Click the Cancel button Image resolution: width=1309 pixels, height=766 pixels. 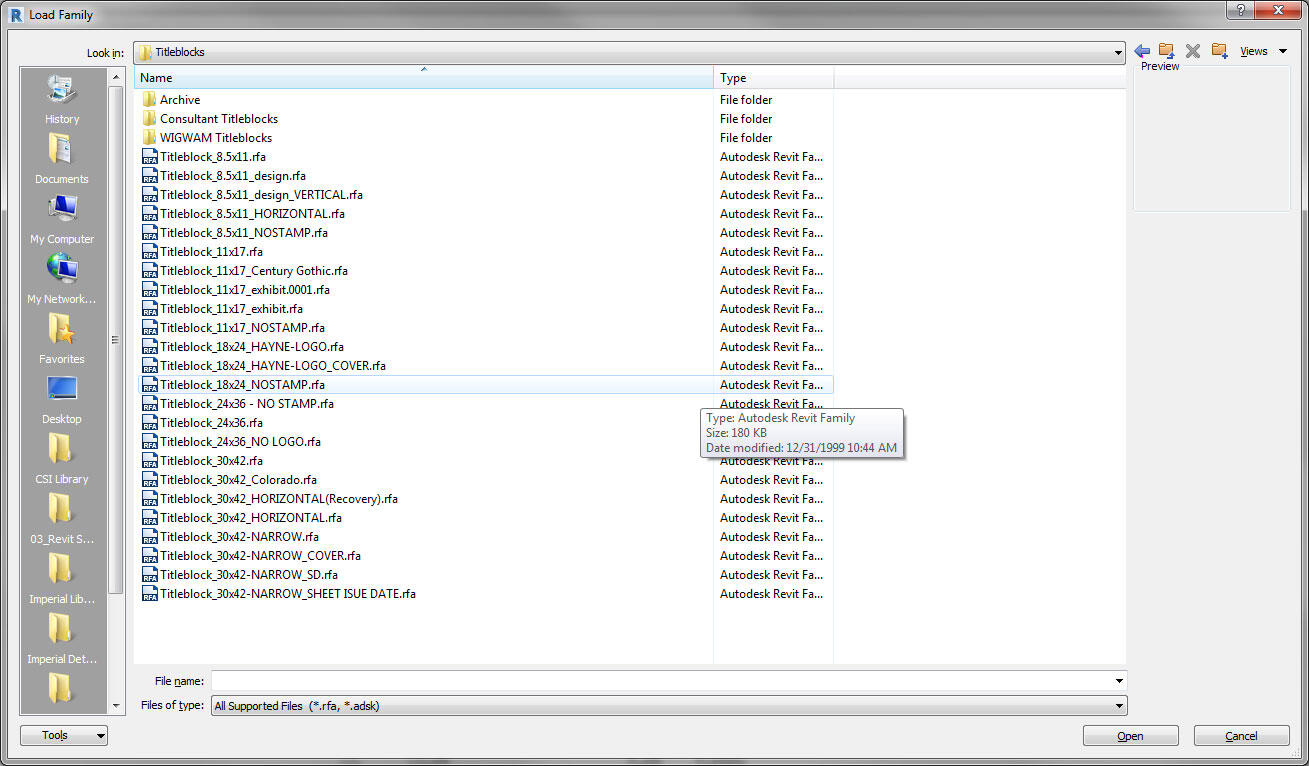[1242, 736]
